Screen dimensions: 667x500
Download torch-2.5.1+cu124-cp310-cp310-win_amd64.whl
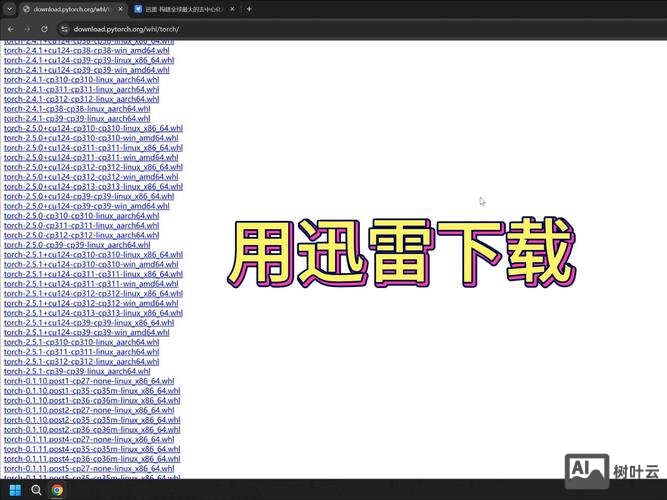91,264
